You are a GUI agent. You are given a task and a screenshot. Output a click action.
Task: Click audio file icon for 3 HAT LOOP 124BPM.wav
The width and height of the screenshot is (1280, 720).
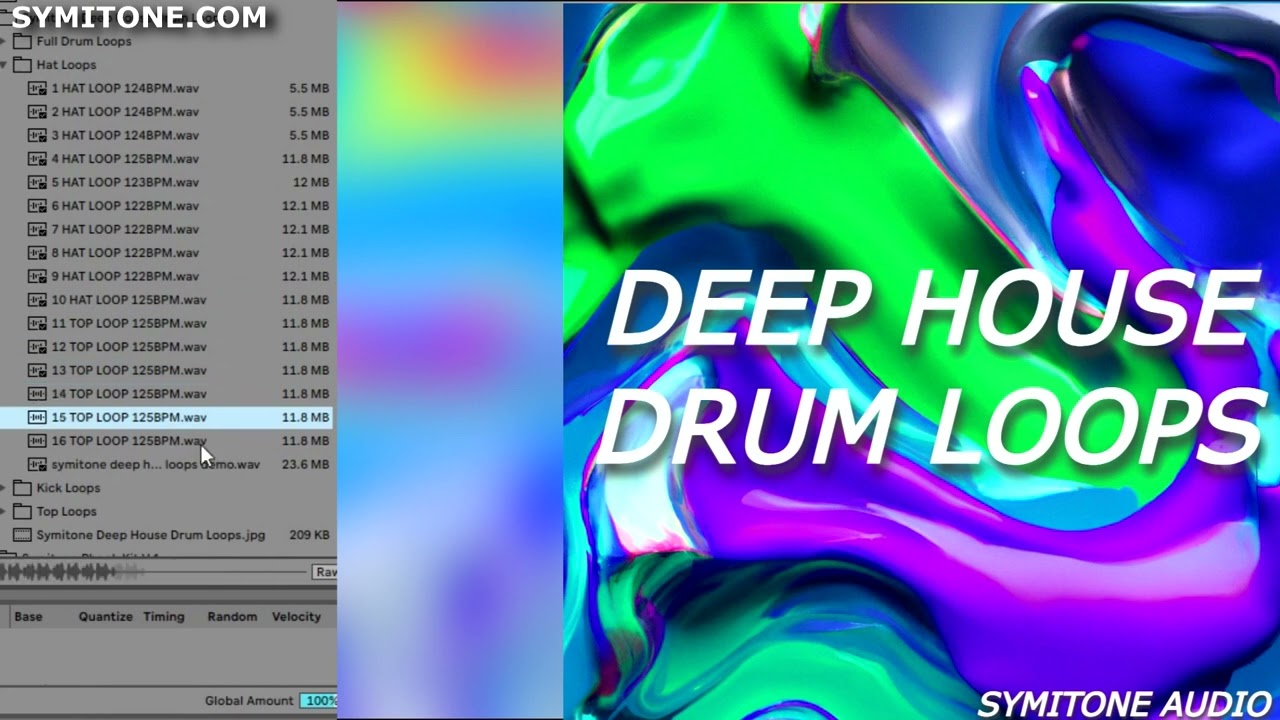[x=37, y=135]
